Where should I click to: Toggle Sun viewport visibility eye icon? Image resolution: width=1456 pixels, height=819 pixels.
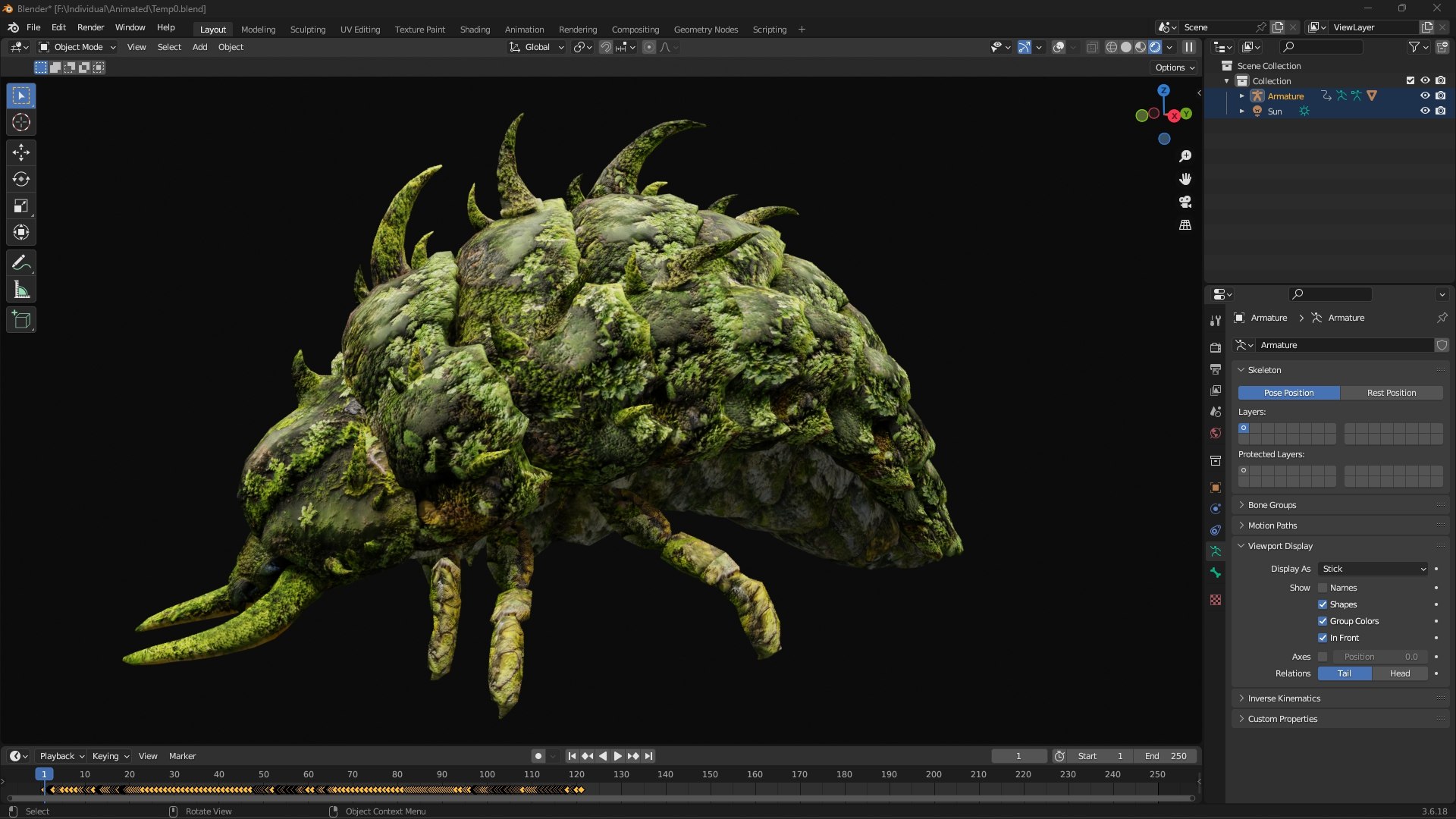tap(1425, 111)
